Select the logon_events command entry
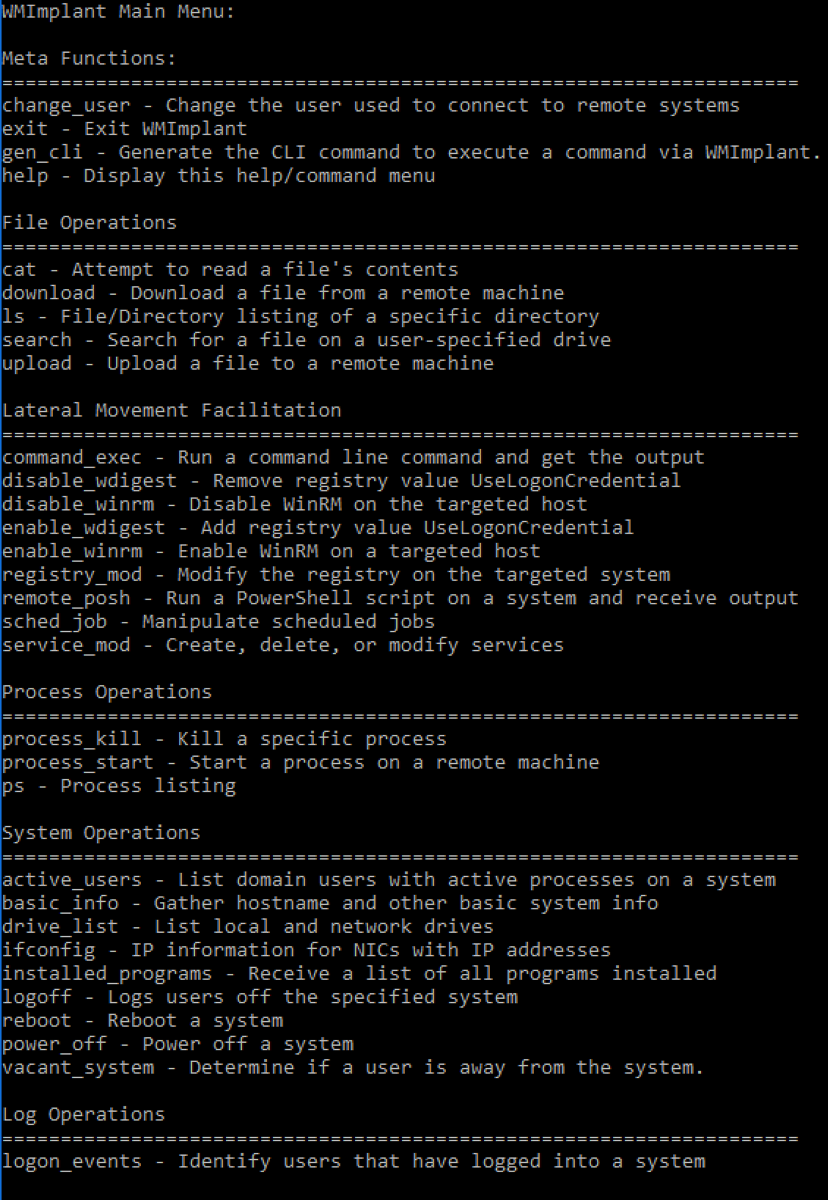 [x=353, y=1161]
